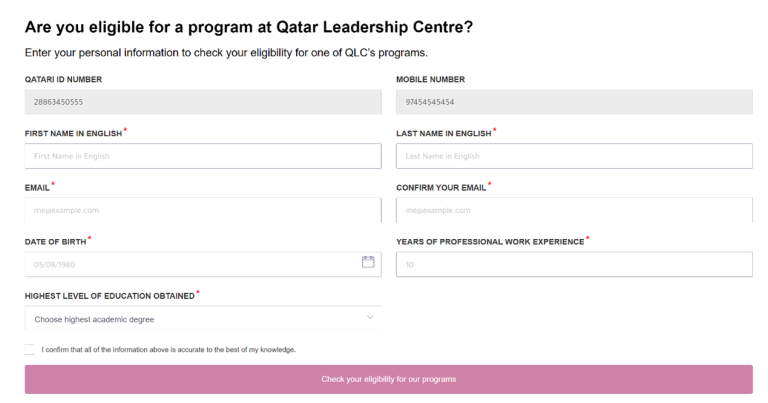This screenshot has width=768, height=403.
Task: Click the "Date of Birth" label
Action: tap(54, 241)
